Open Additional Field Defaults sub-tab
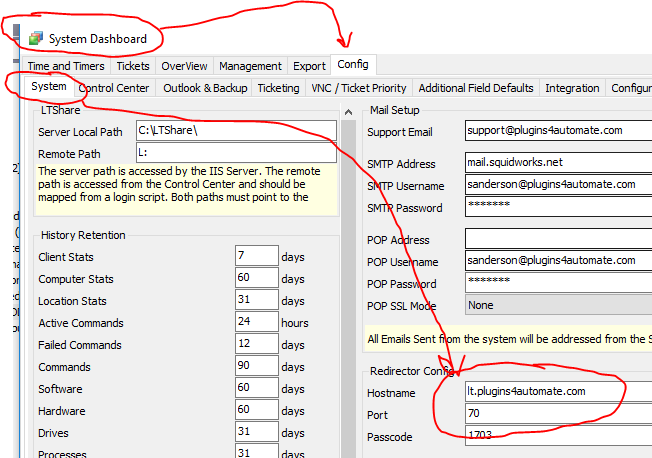The height and width of the screenshot is (458, 652). tap(476, 88)
